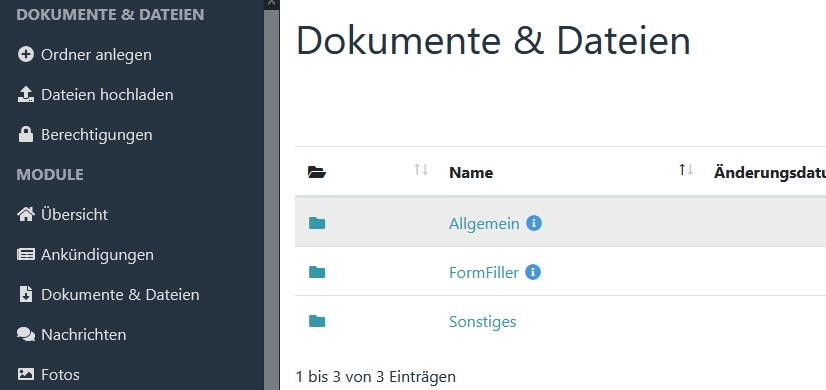Click the newspaper icon beside Ankündigungen
Viewport: 826px width, 390px height.
pos(25,255)
